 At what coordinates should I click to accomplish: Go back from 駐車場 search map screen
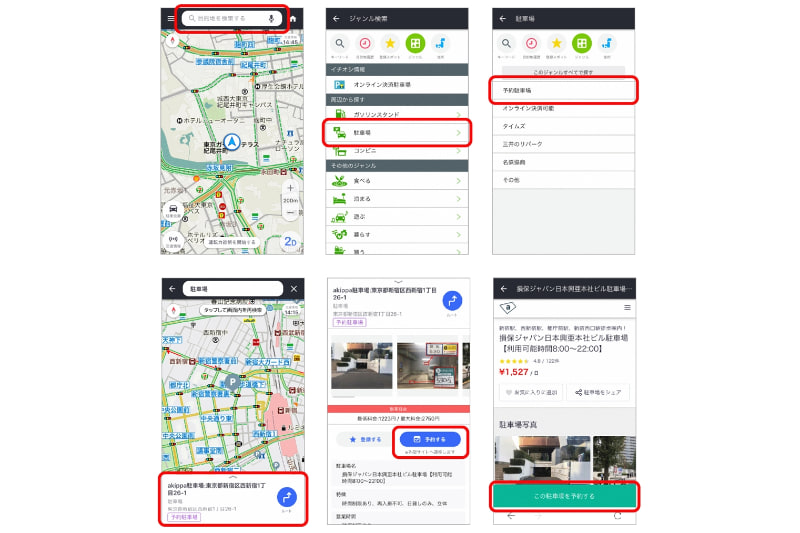(172, 289)
